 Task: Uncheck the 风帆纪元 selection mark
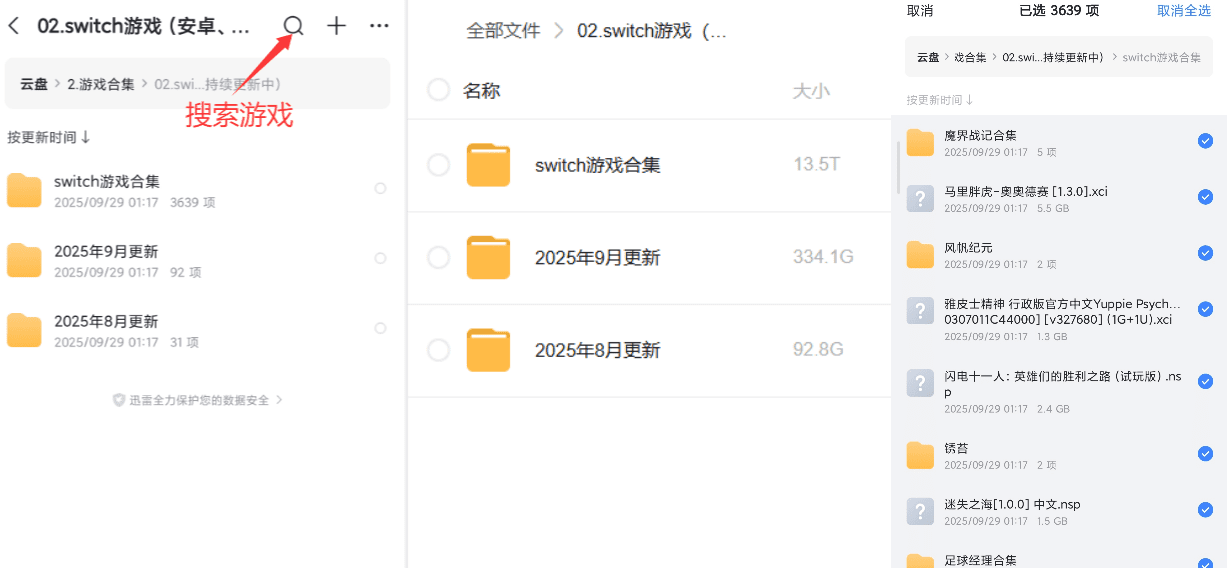point(1205,253)
